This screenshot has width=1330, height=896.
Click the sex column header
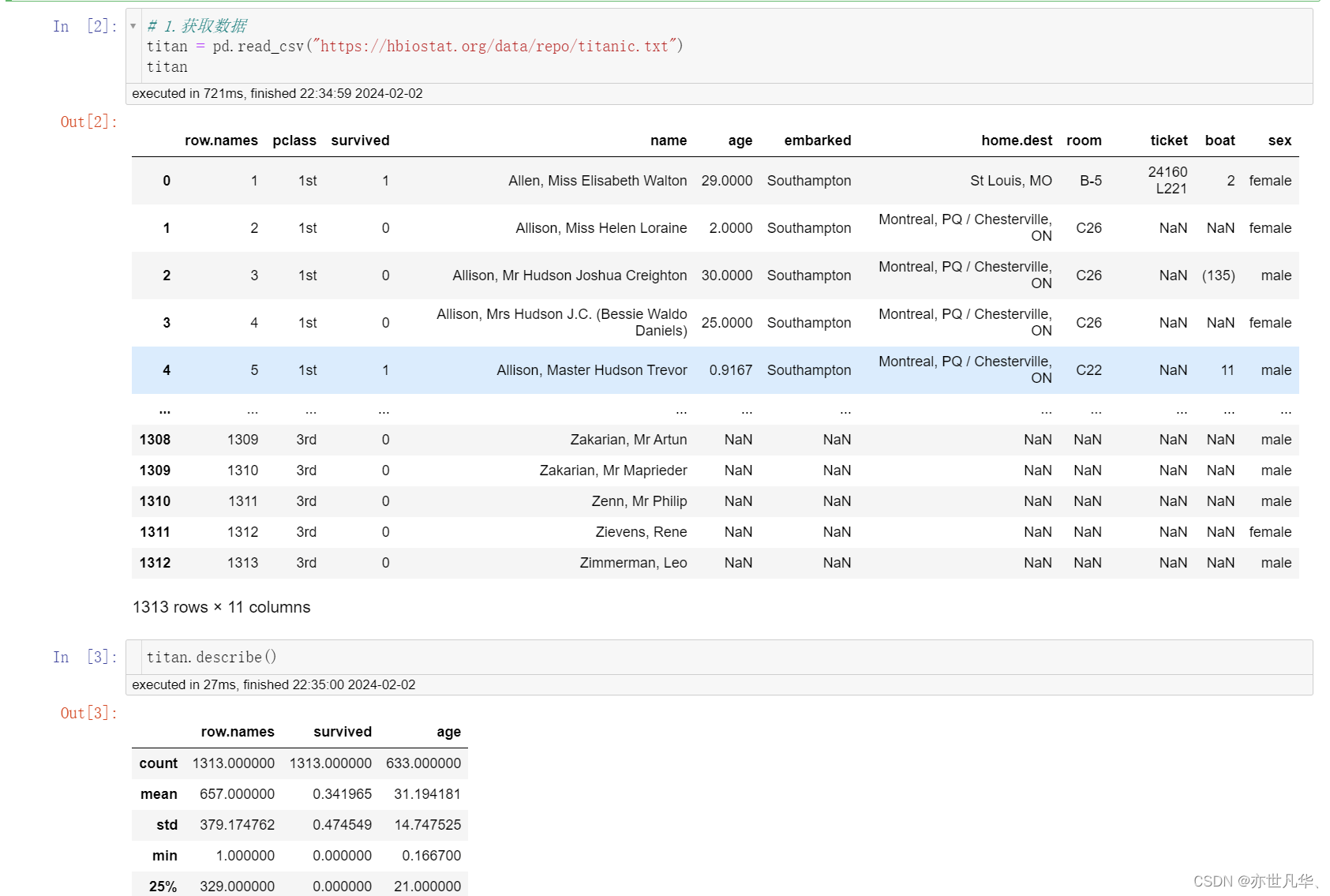pos(1279,141)
